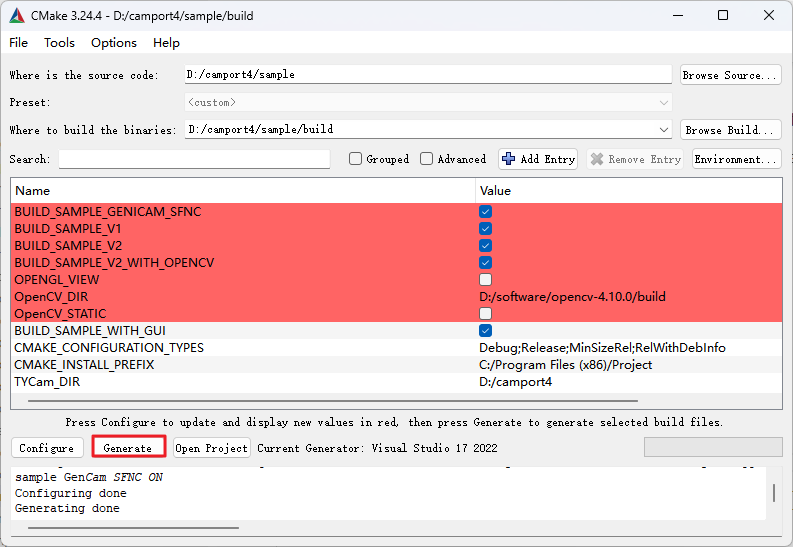Click the Search input field
The width and height of the screenshot is (793, 547).
pos(194,159)
